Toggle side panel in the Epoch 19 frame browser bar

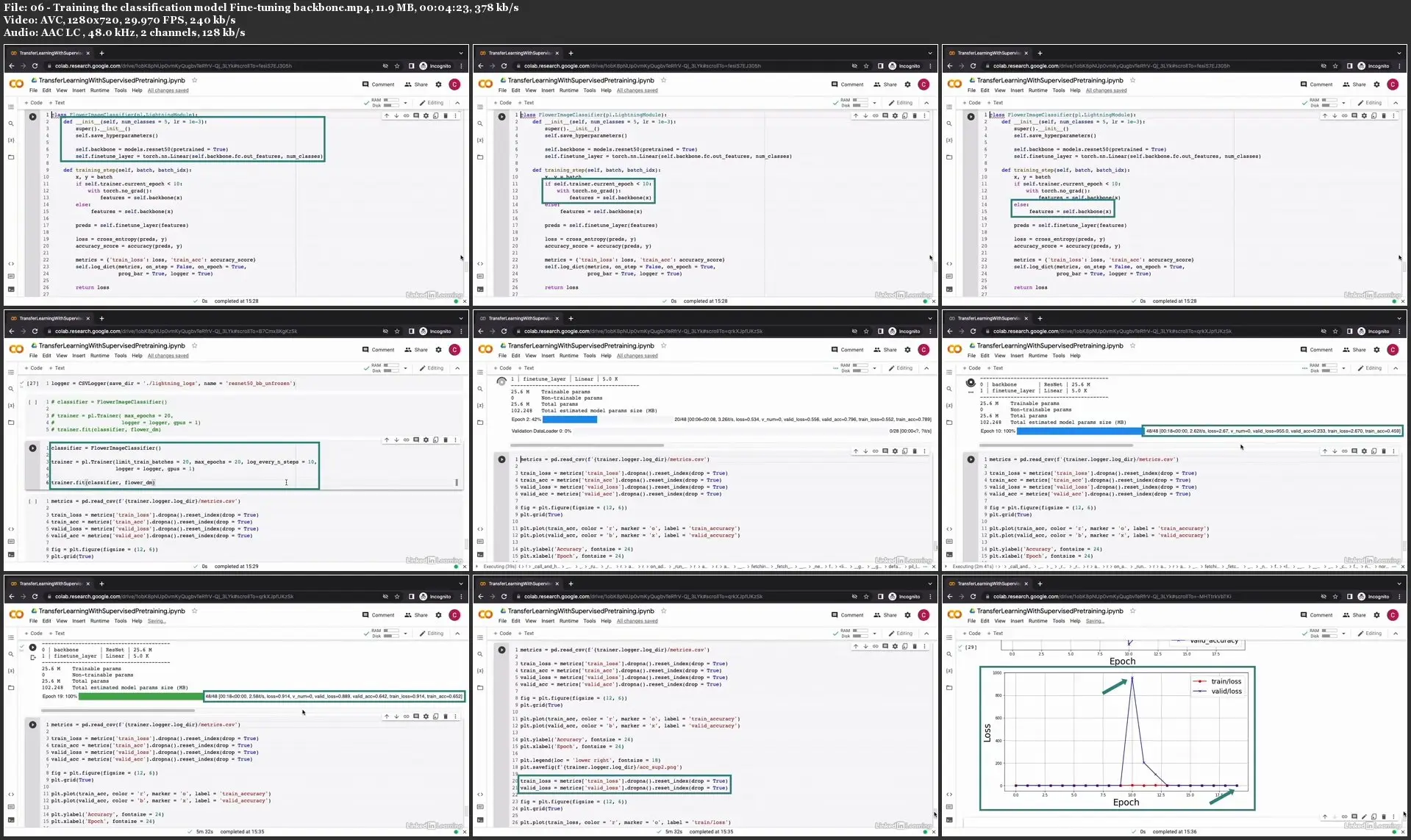411,597
